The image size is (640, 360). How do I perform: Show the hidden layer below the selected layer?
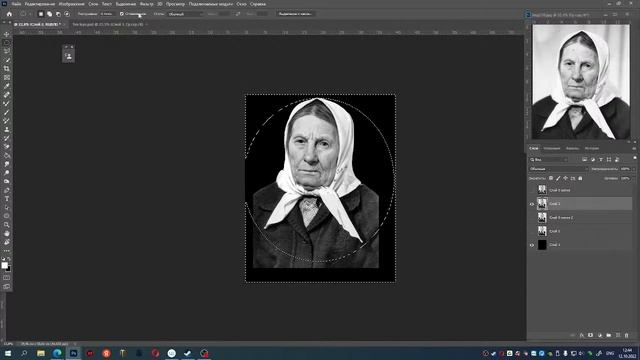(531, 218)
